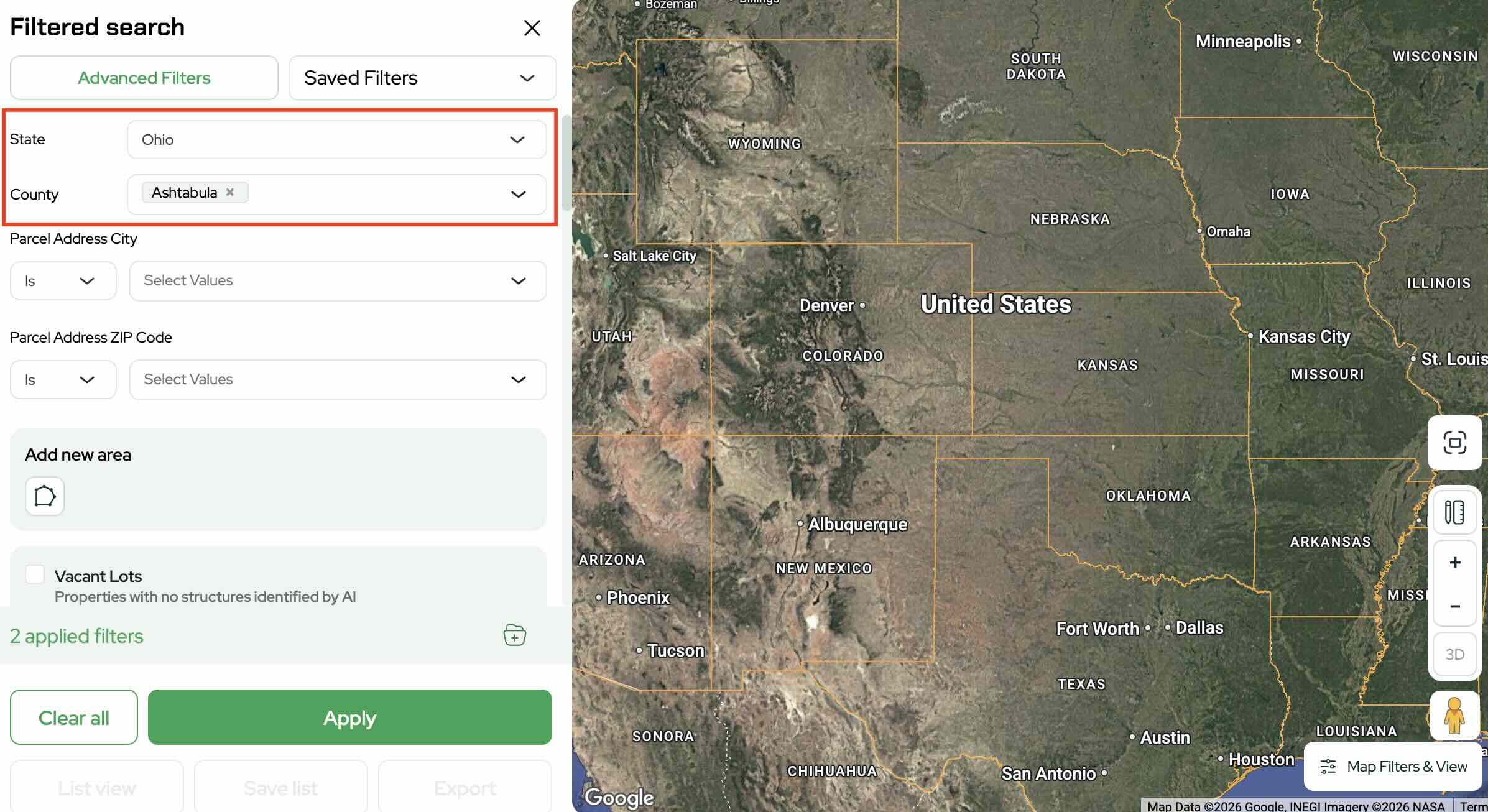Click the polygon draw area icon

coord(44,496)
